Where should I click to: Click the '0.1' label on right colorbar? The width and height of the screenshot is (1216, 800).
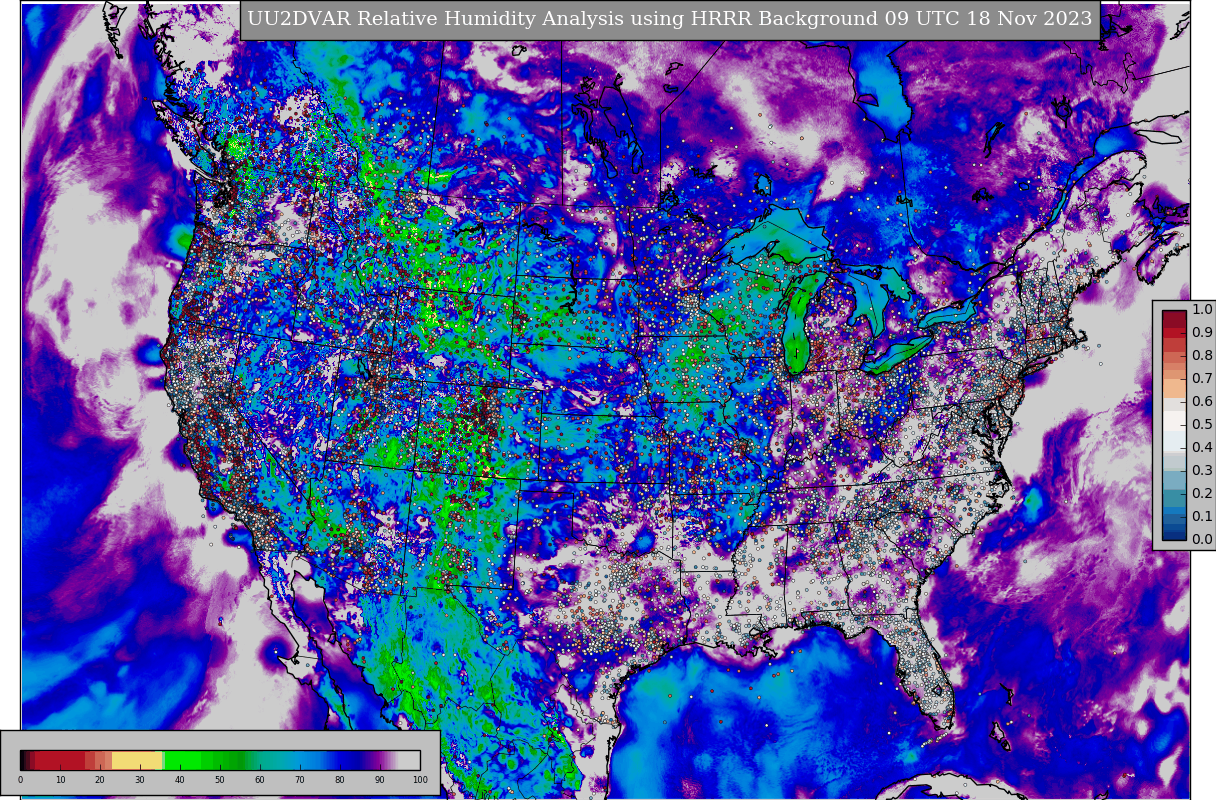click(1202, 516)
